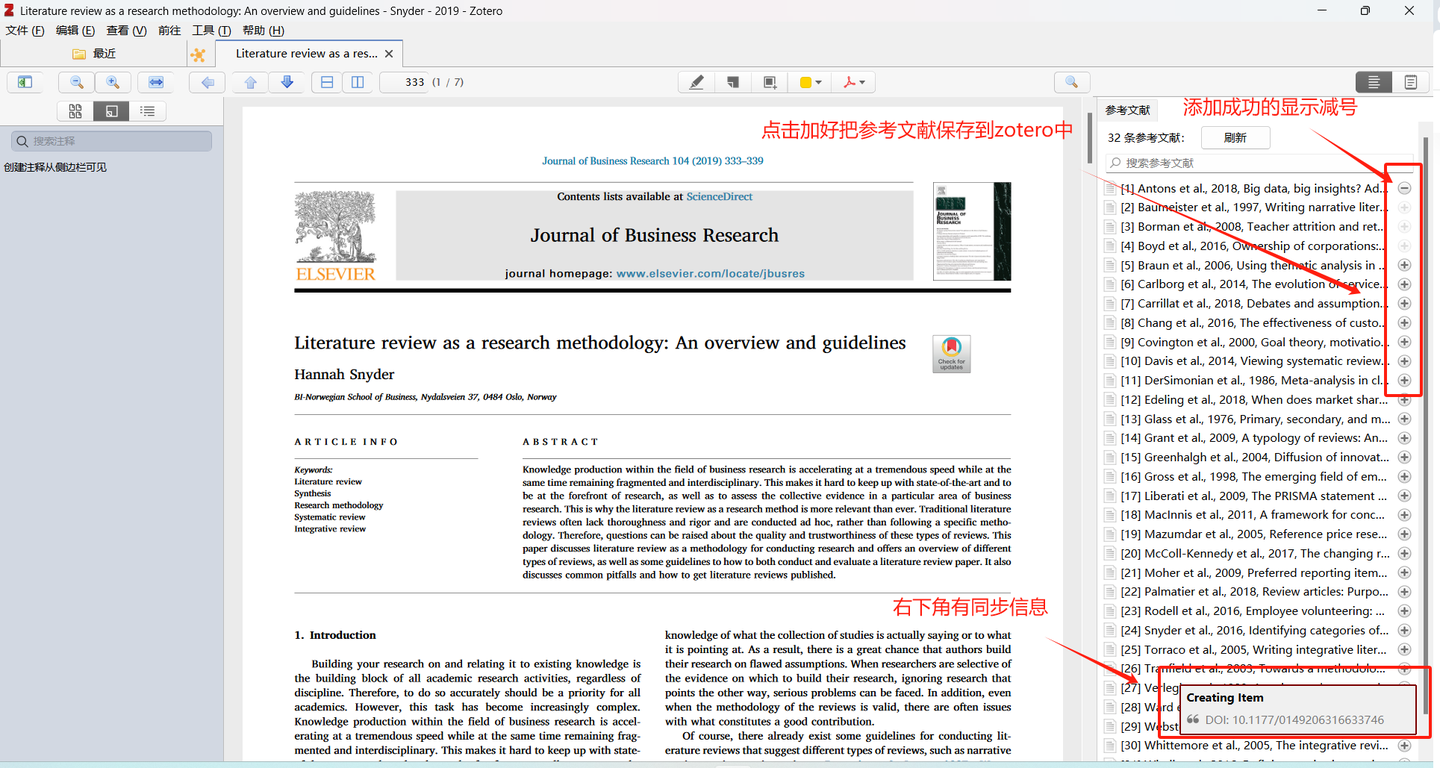Toggle the left sidebar panel button
This screenshot has height=768, width=1440.
point(25,82)
